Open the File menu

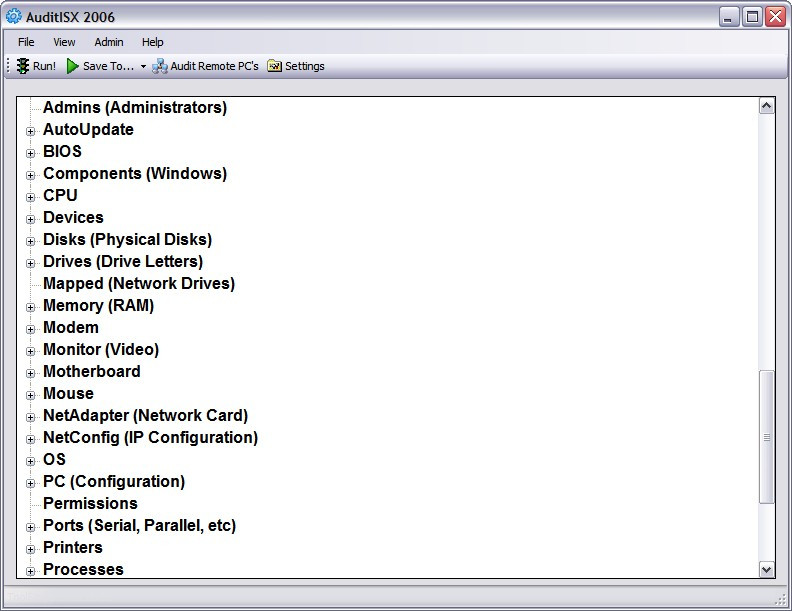(x=26, y=42)
